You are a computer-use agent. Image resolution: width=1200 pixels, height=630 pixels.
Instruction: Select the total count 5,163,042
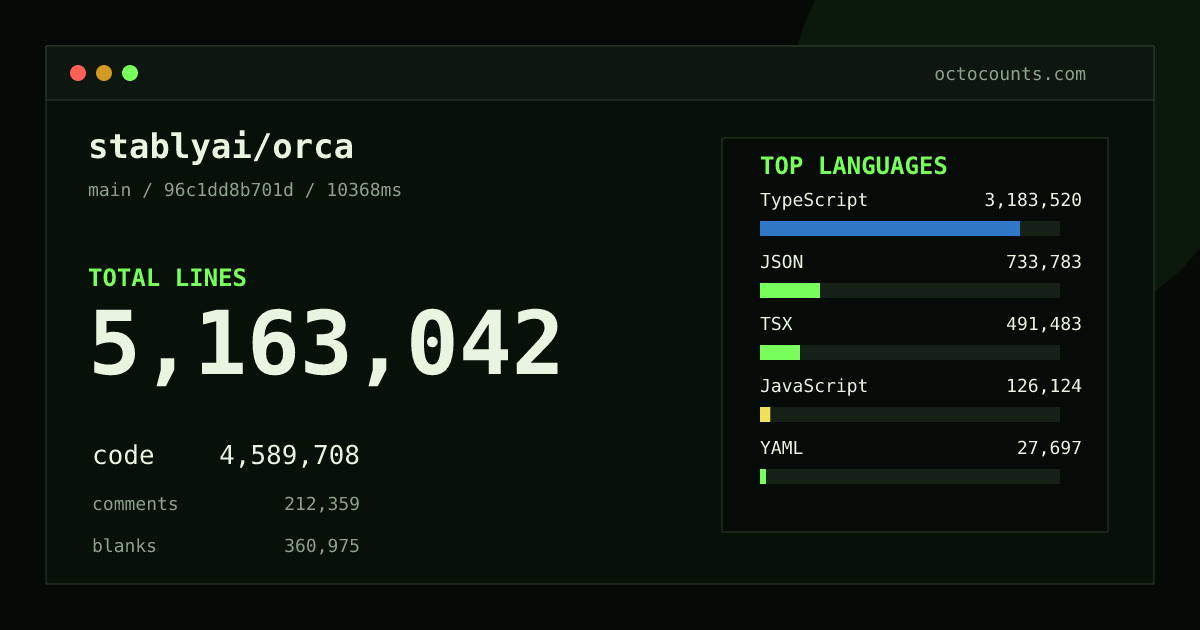325,345
